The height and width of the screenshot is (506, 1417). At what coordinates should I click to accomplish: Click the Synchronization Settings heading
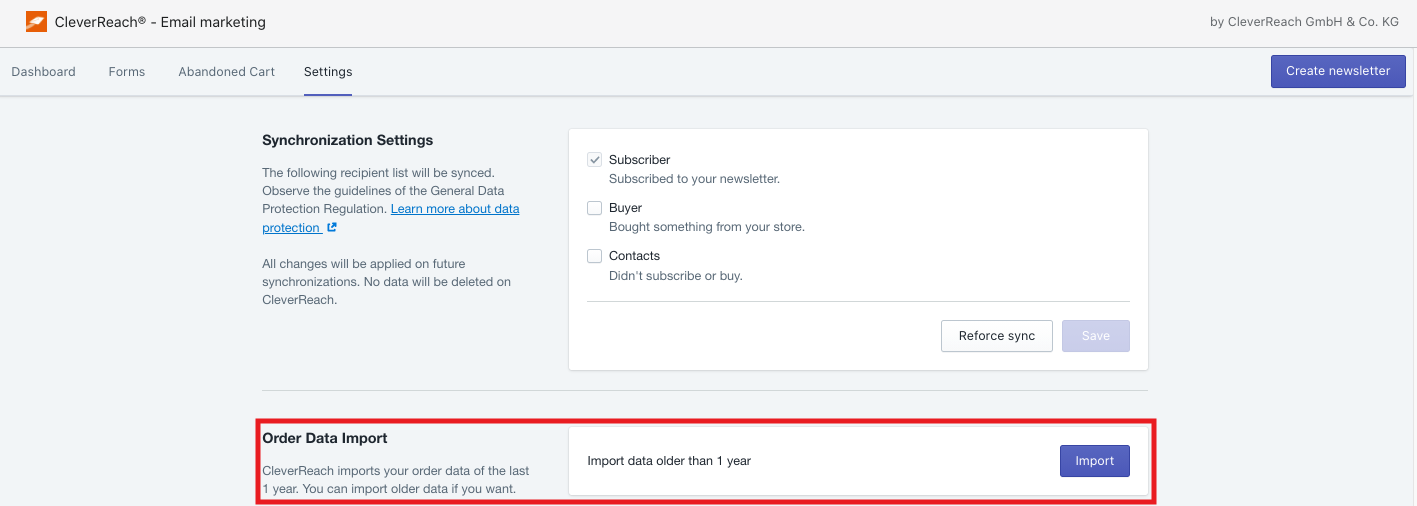coord(347,140)
